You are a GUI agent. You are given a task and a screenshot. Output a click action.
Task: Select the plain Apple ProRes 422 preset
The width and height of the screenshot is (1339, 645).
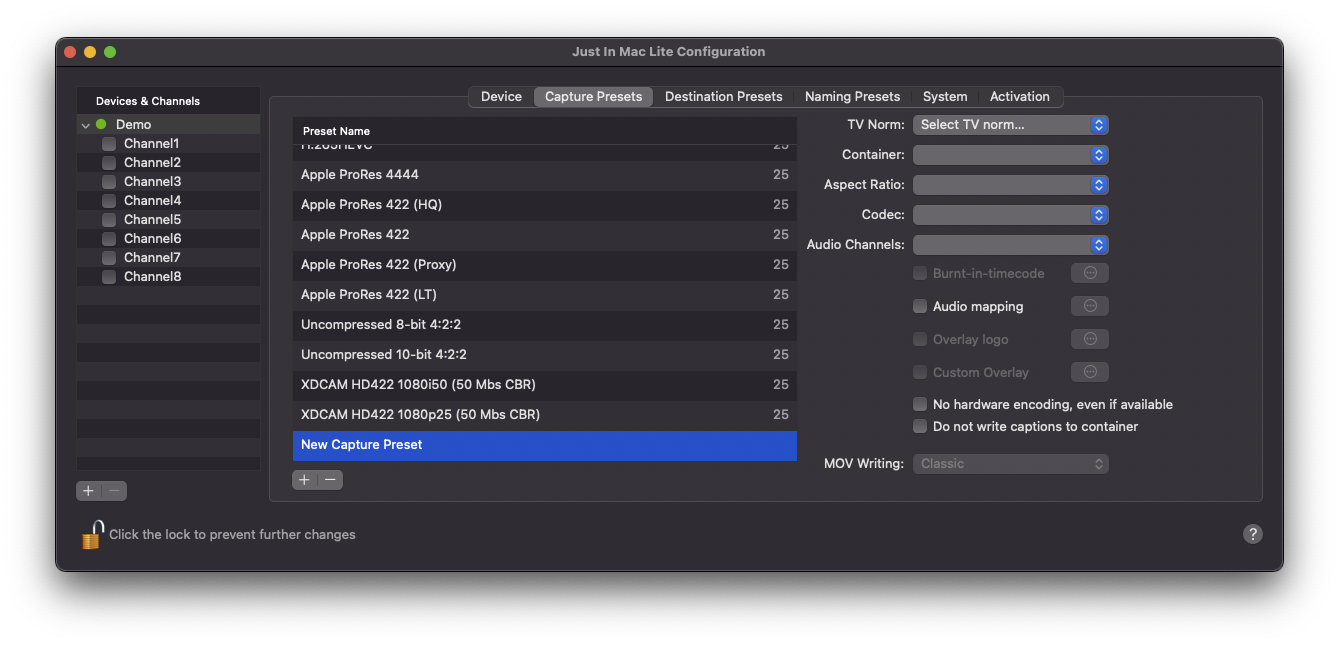tap(545, 235)
